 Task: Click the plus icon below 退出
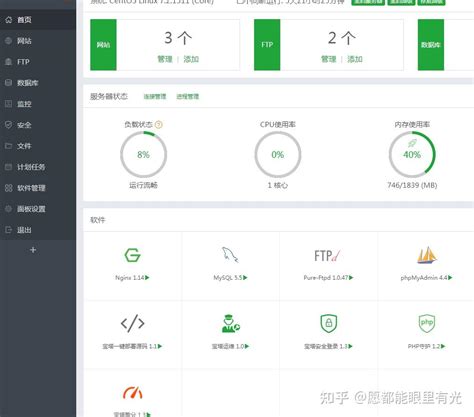(33, 250)
